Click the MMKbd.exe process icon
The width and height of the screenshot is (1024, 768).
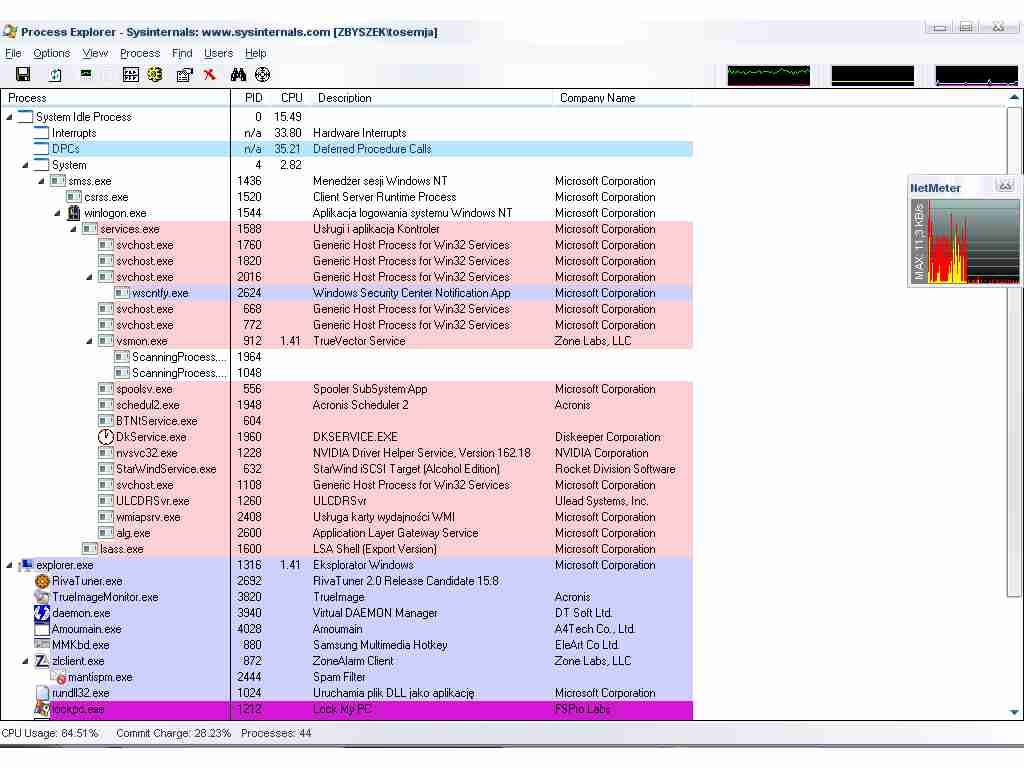(x=42, y=645)
